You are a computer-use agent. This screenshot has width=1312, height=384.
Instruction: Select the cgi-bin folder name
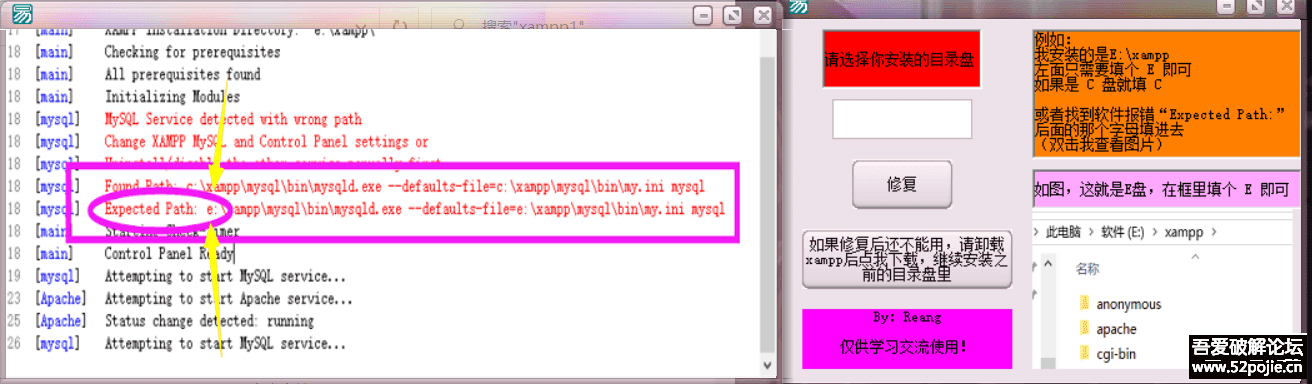click(x=1116, y=353)
